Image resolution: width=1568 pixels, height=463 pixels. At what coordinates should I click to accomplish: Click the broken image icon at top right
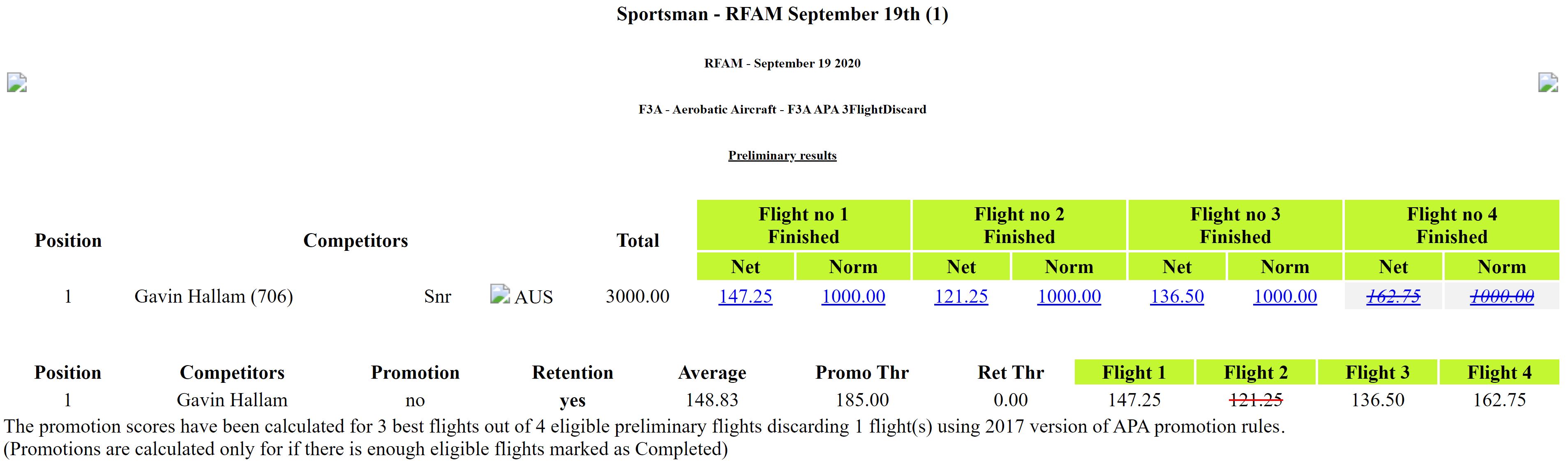[1548, 82]
